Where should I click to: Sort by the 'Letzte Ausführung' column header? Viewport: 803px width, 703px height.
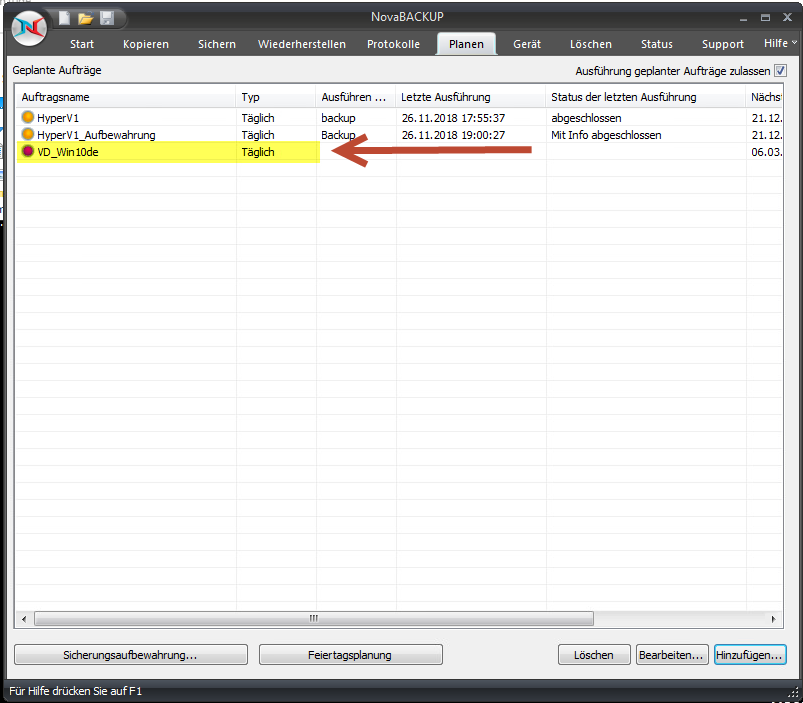click(471, 97)
